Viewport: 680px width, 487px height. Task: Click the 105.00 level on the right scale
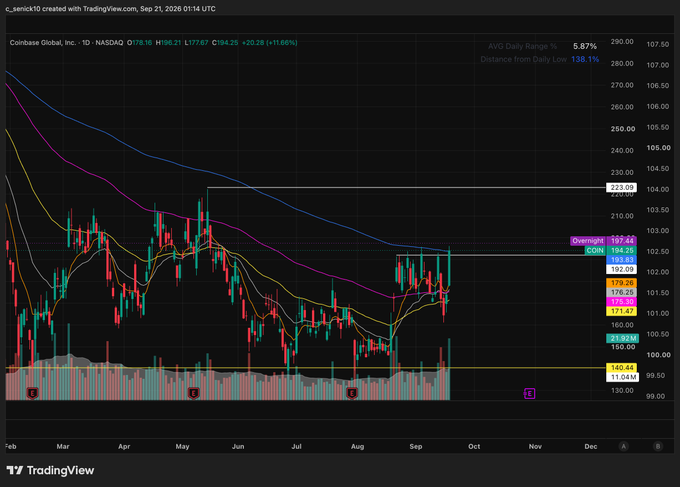(x=658, y=147)
